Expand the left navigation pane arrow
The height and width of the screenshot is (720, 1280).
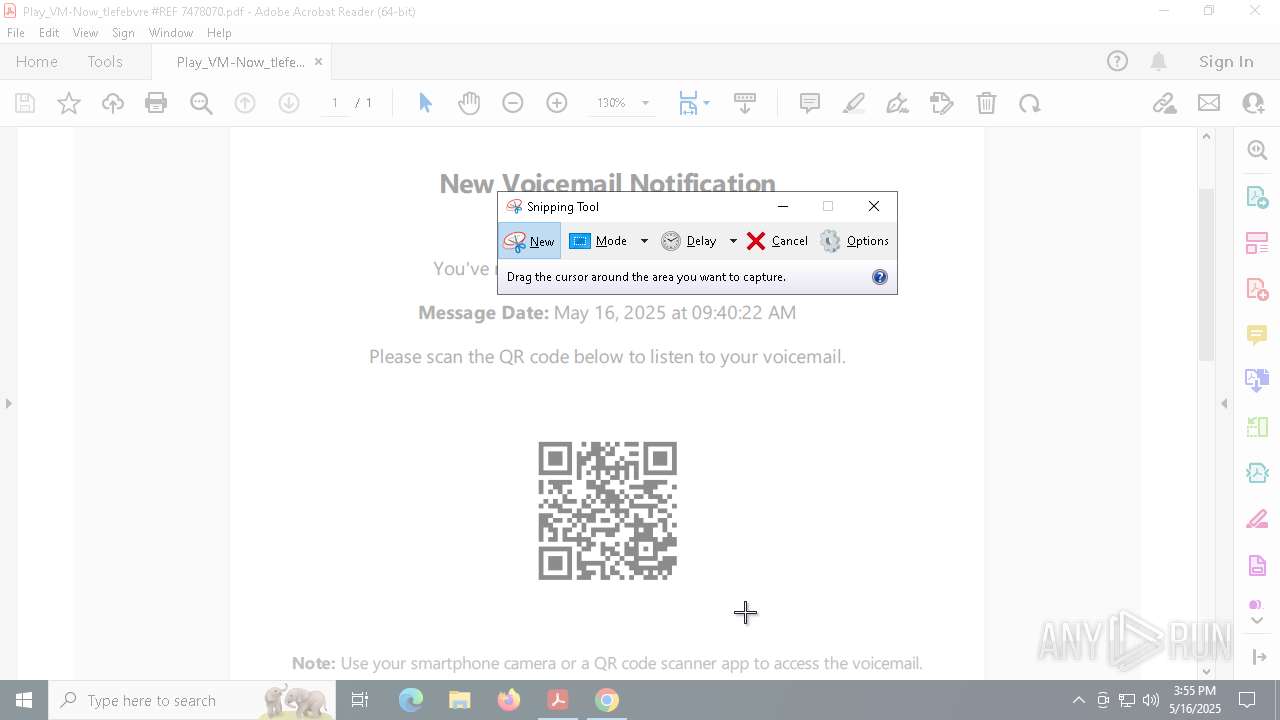point(9,403)
